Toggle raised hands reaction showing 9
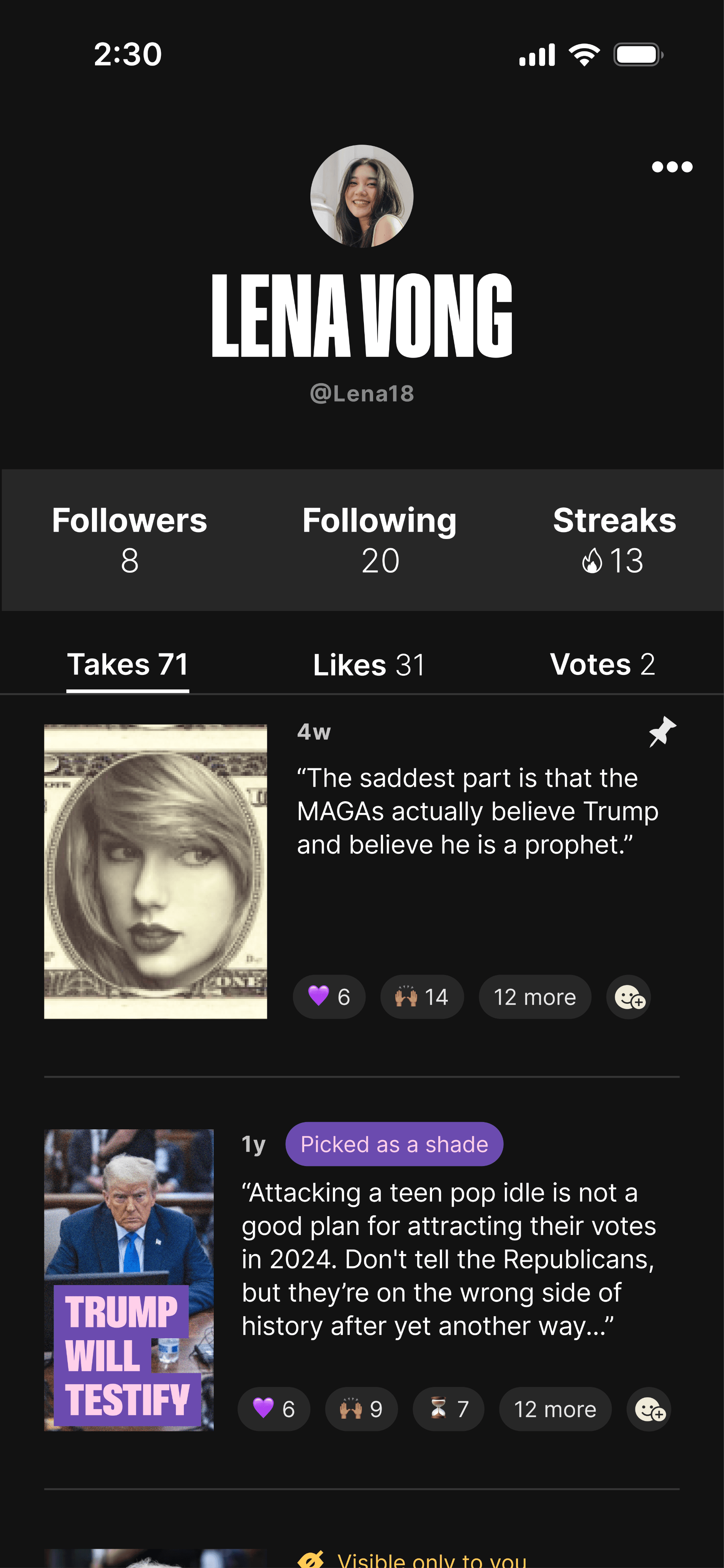The height and width of the screenshot is (1568, 724). pos(361,1409)
